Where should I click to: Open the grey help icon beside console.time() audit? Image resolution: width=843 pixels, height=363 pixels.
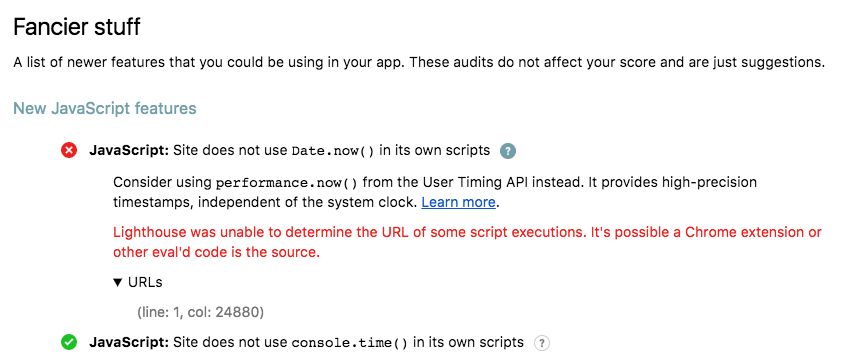542,343
